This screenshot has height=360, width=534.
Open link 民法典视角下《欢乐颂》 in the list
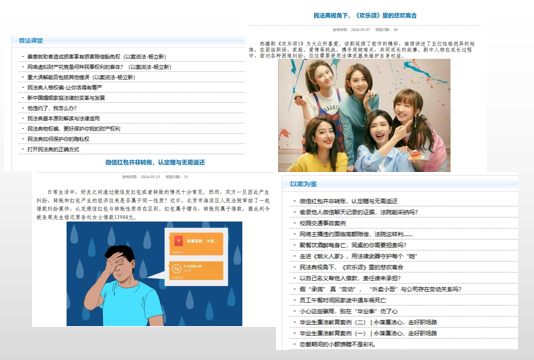pyautogui.click(x=351, y=267)
